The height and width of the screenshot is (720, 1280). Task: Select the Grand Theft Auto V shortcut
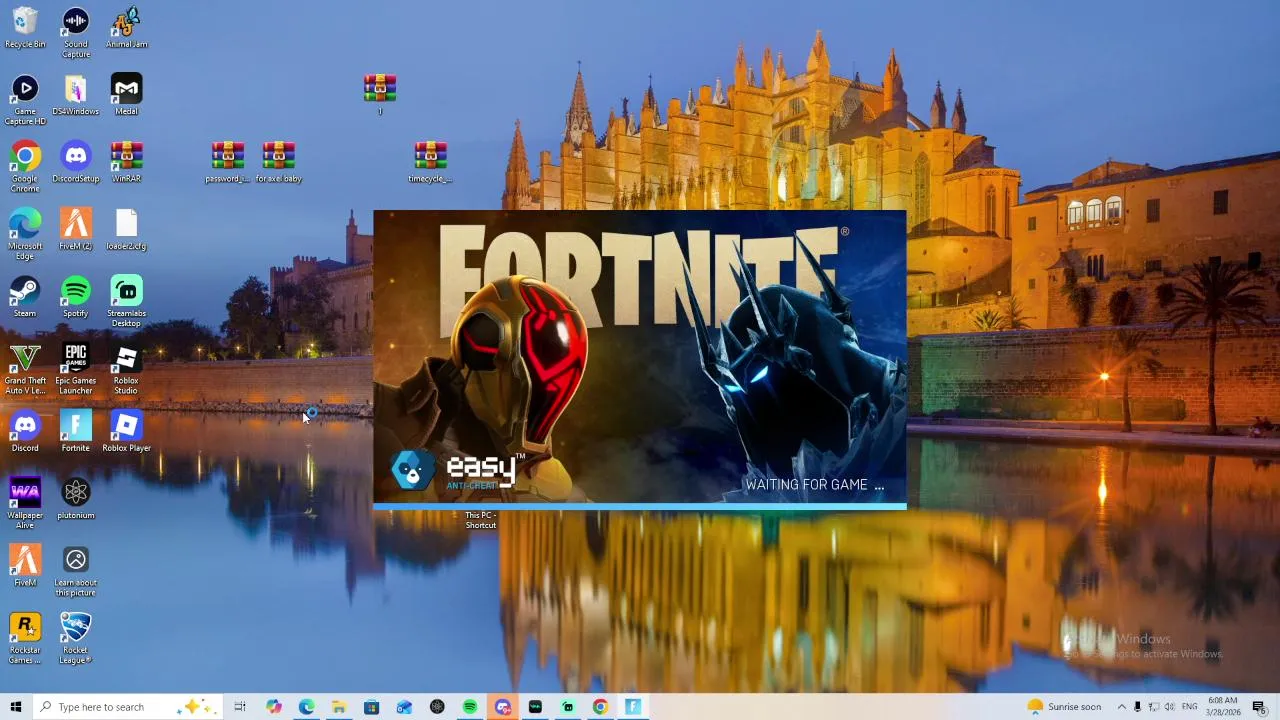pos(25,368)
